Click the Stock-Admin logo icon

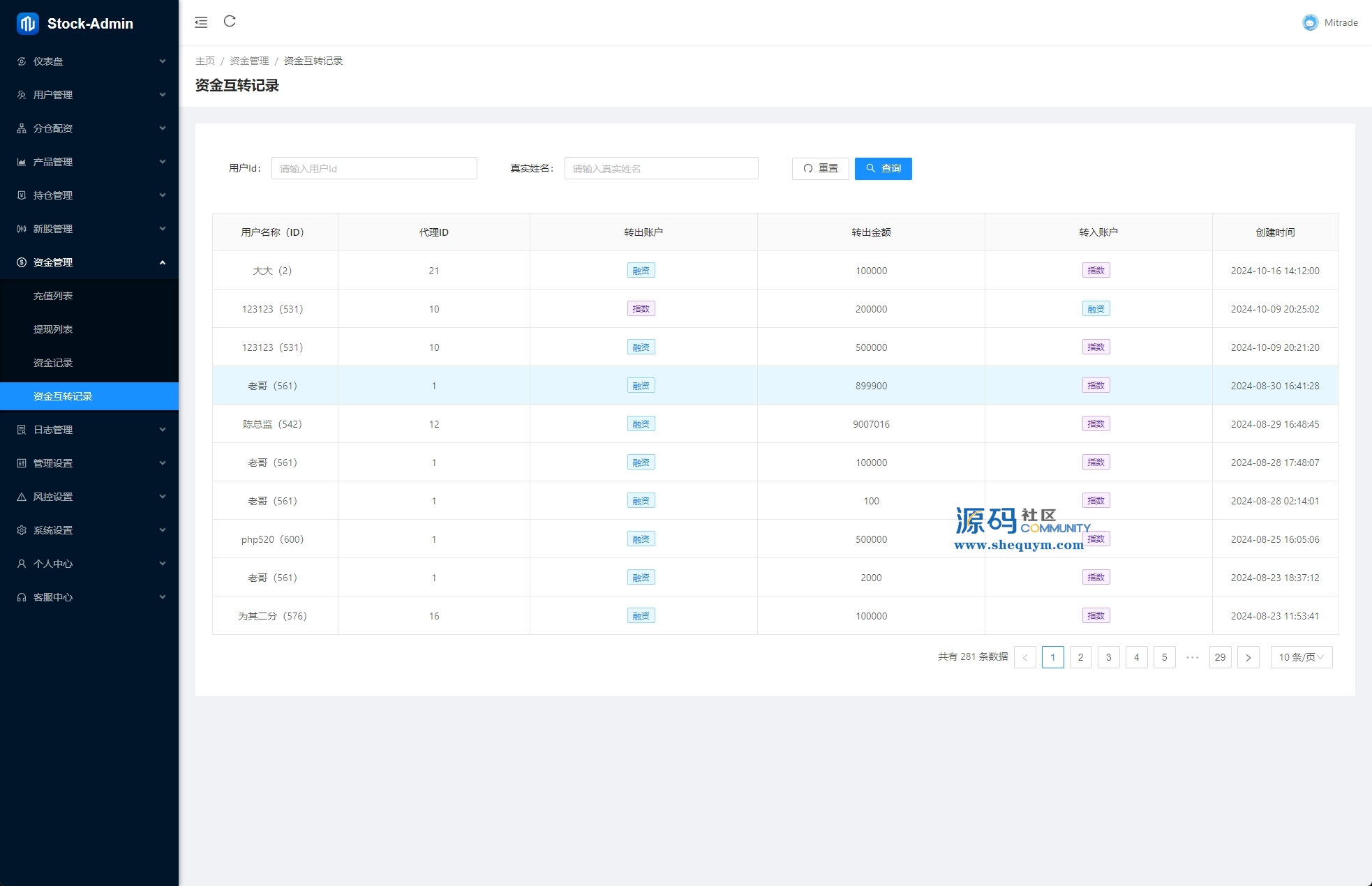click(28, 23)
